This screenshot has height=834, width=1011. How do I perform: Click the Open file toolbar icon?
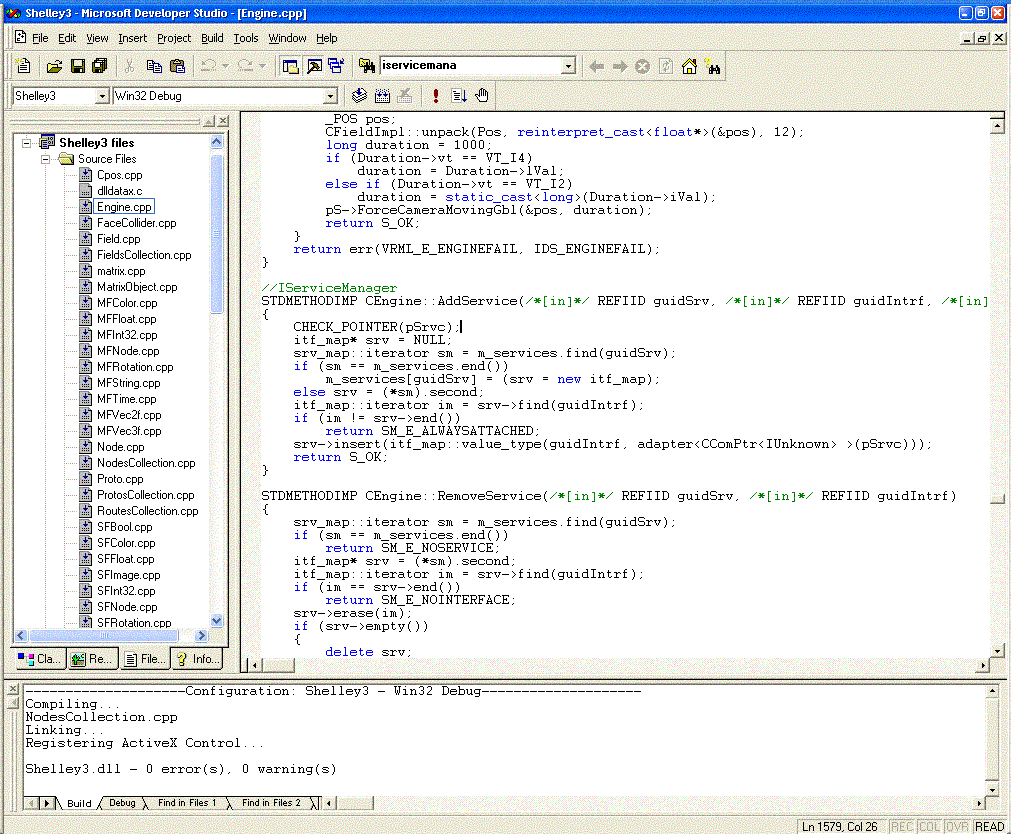tap(54, 66)
